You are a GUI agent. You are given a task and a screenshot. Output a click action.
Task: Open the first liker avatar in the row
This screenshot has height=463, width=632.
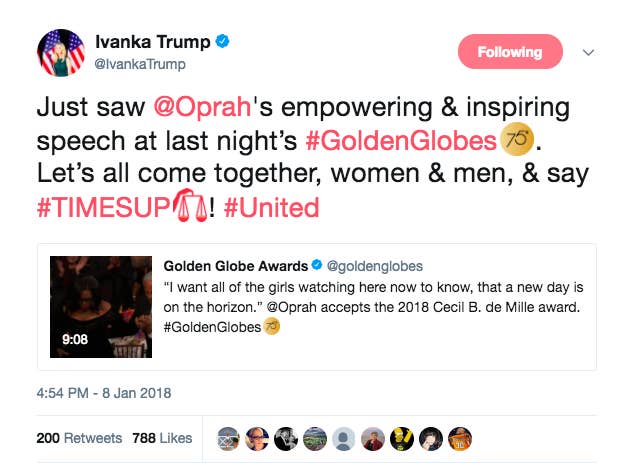tap(228, 439)
